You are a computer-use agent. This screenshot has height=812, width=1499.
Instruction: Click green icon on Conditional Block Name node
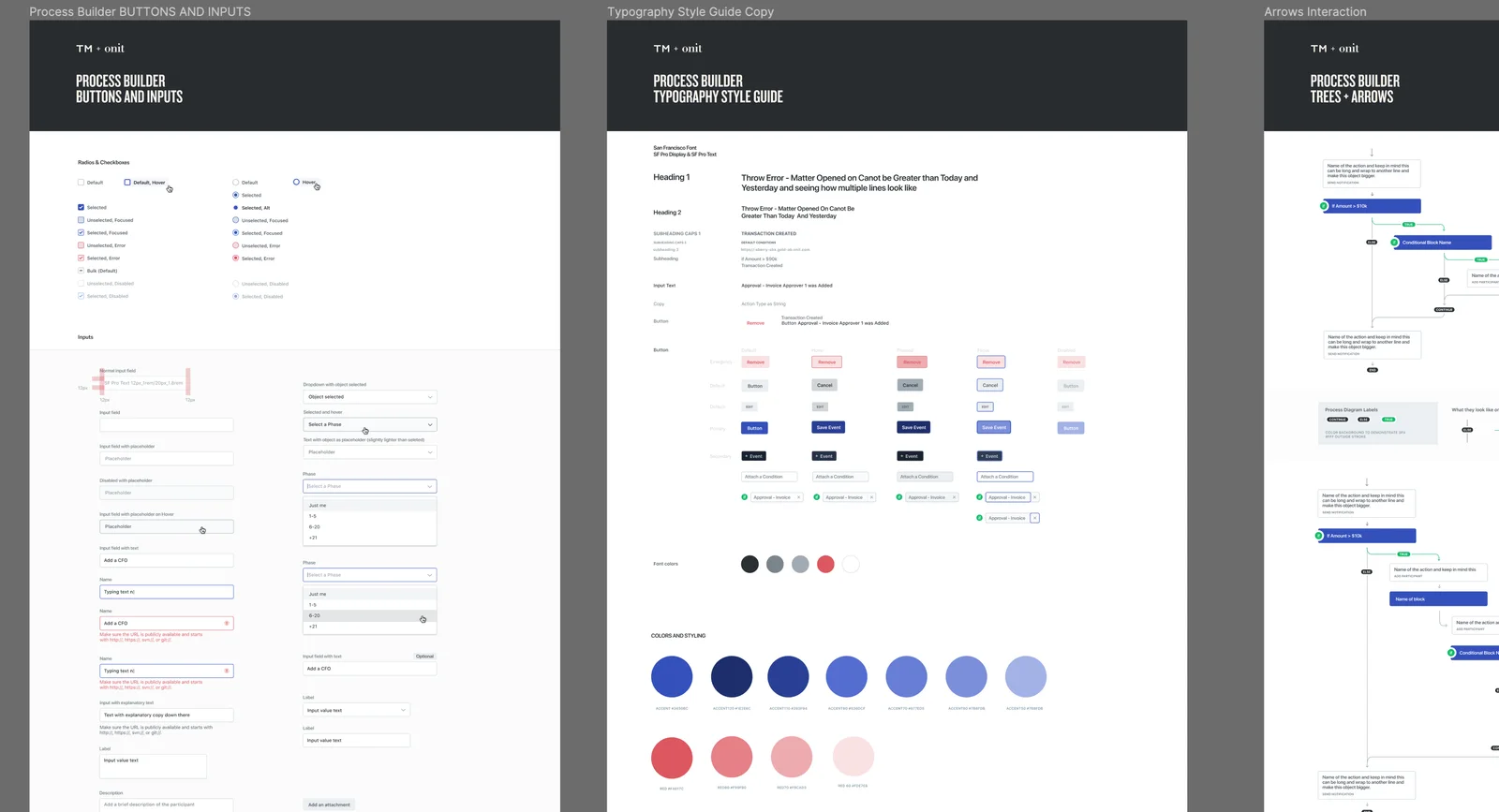1394,243
